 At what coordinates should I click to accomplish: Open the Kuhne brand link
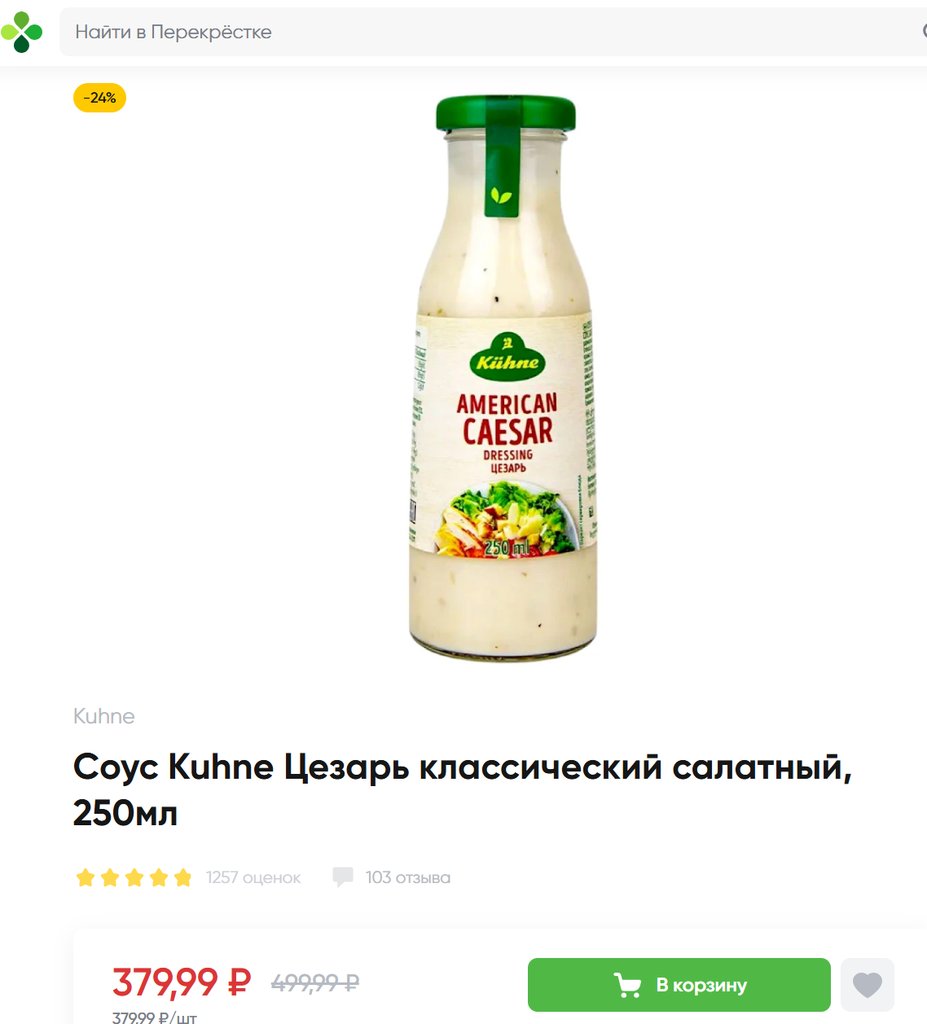tap(104, 716)
